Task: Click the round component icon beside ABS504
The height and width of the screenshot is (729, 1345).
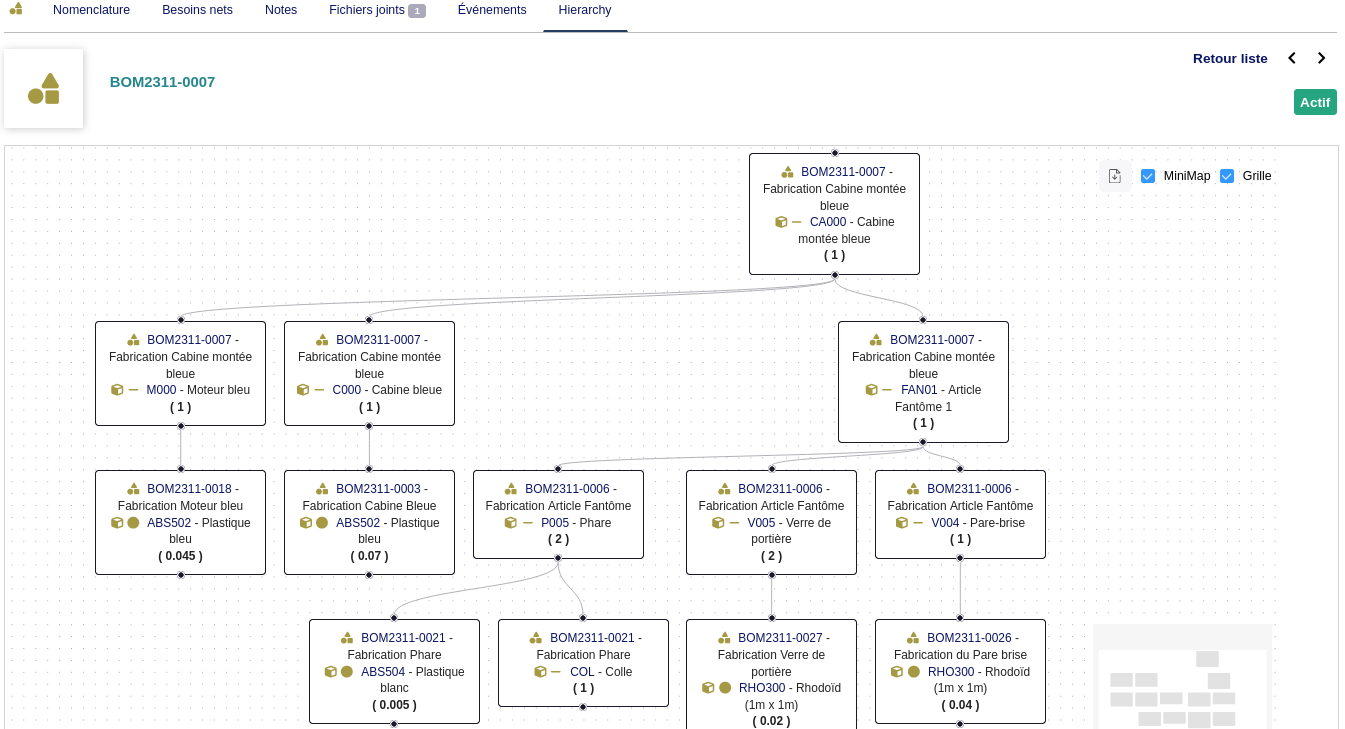Action: pyautogui.click(x=347, y=672)
